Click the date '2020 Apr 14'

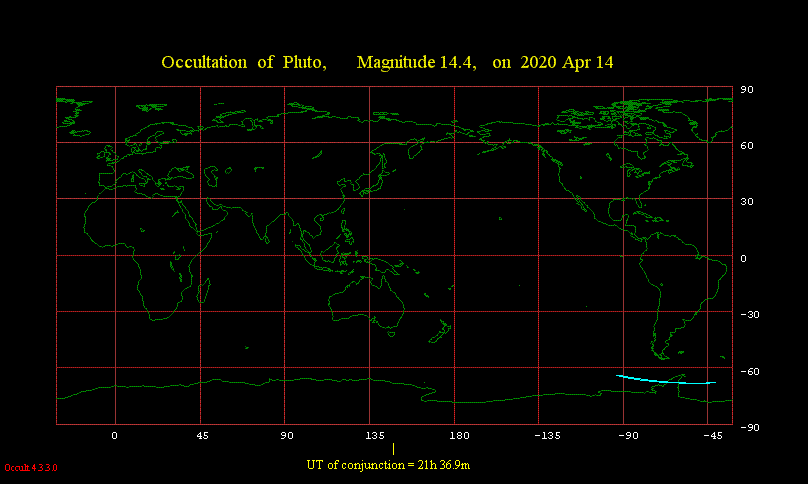coord(567,63)
